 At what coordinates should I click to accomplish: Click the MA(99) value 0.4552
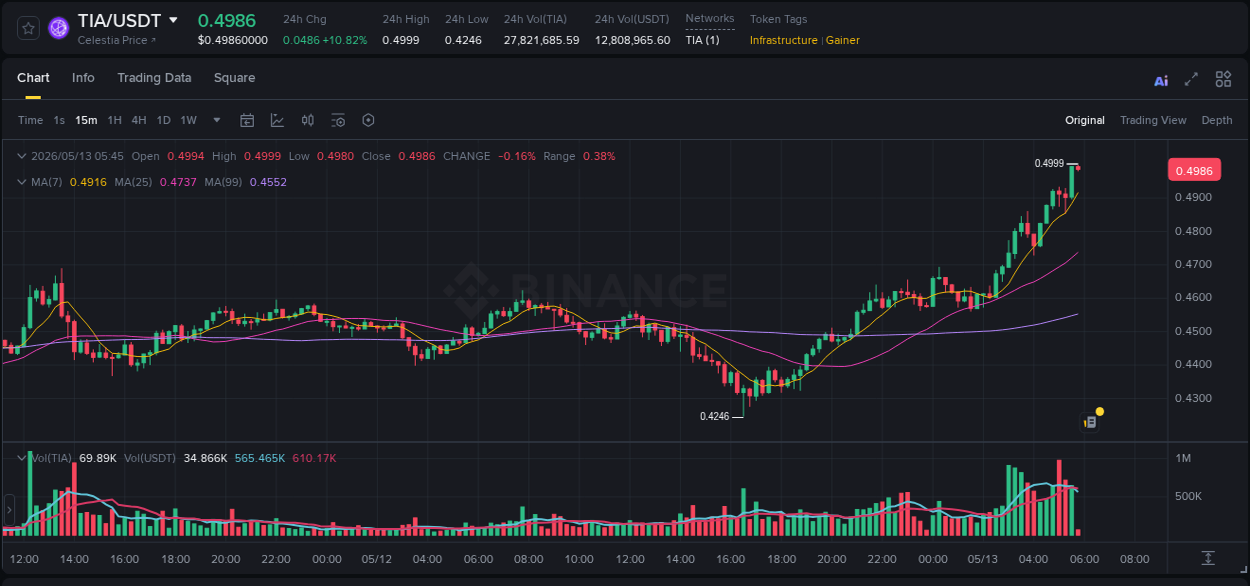pyautogui.click(x=268, y=182)
